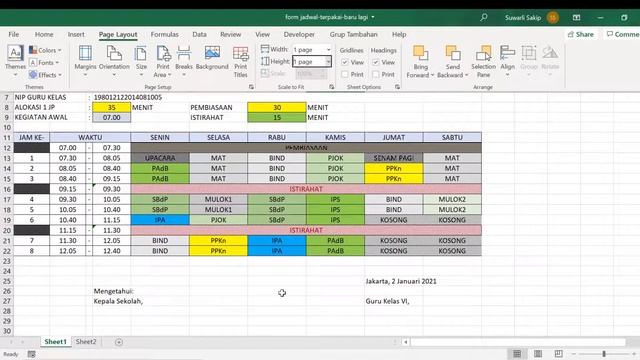Click the zoom in plus button

[x=634, y=354]
